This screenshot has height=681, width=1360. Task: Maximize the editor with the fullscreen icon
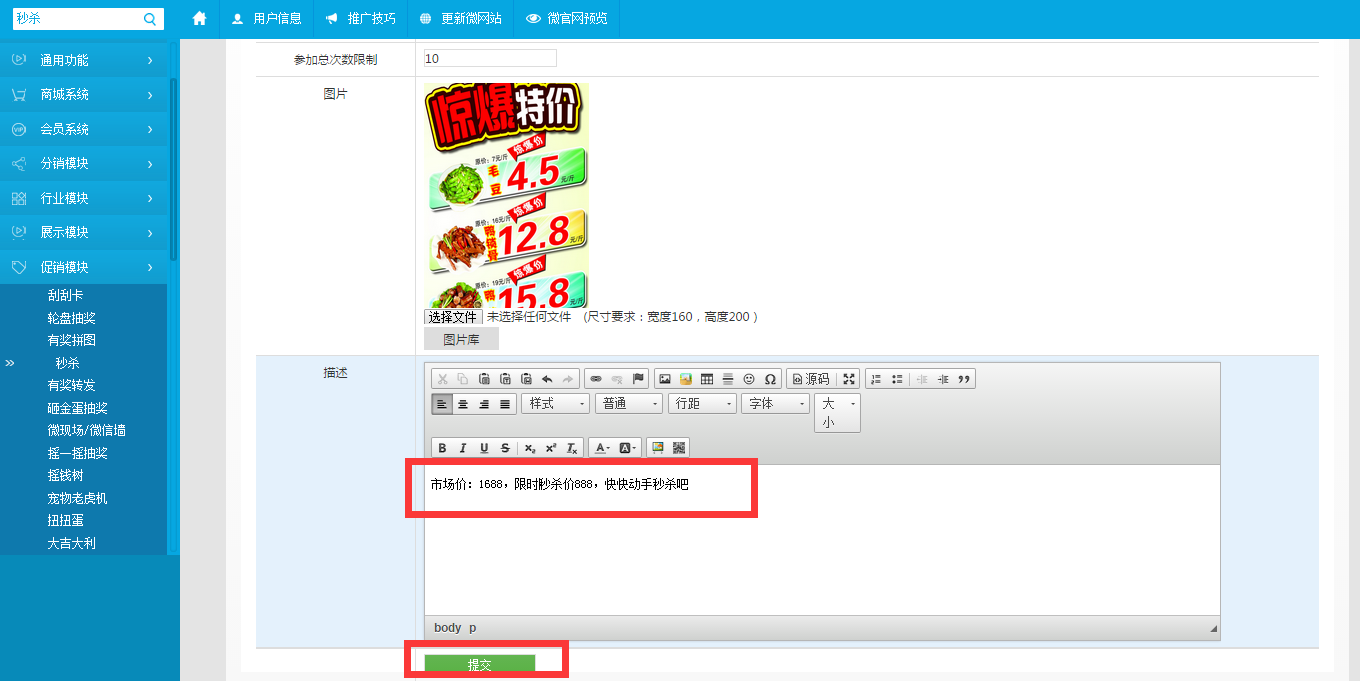849,379
